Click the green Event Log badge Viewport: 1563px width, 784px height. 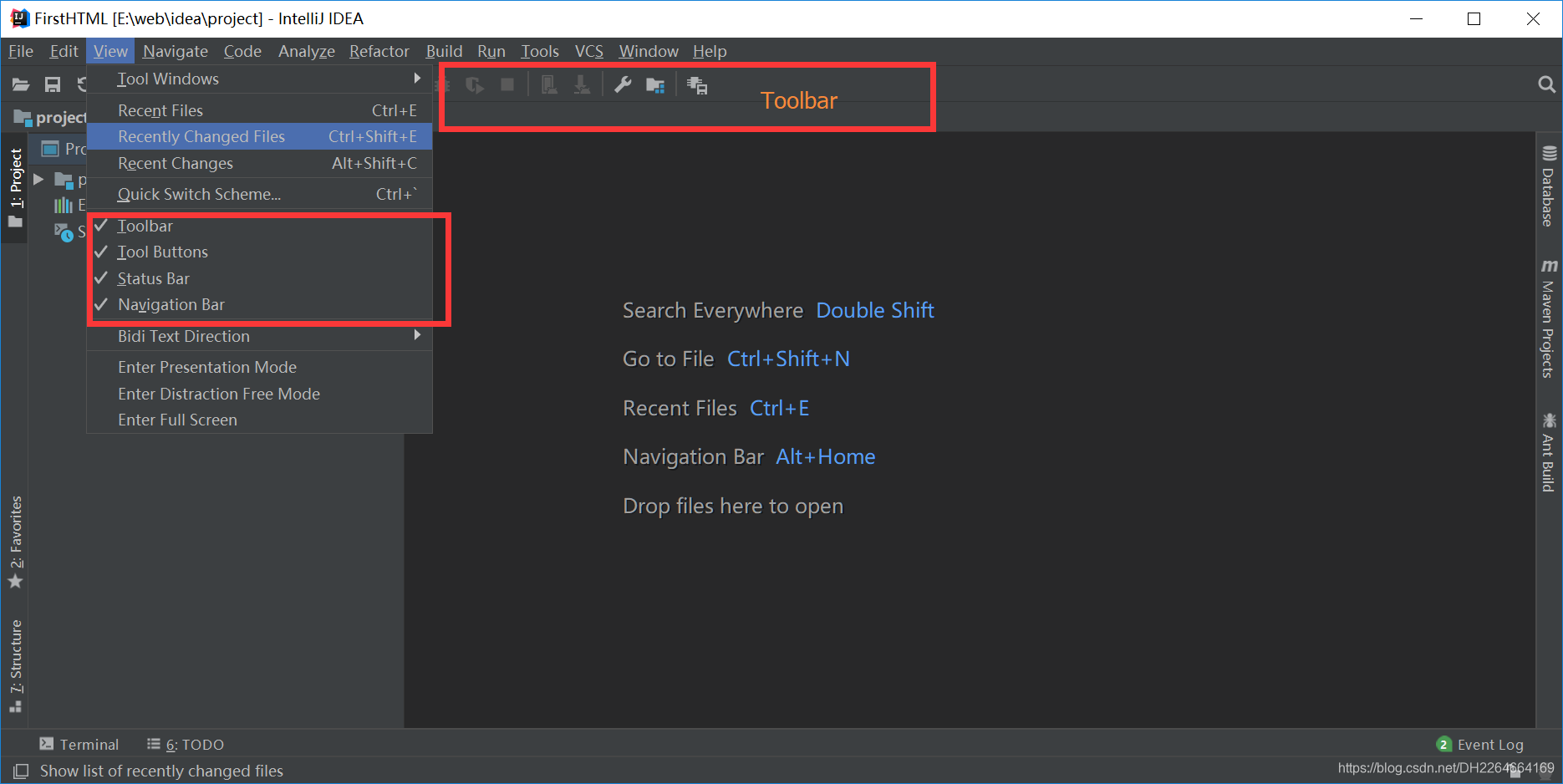pyautogui.click(x=1443, y=744)
